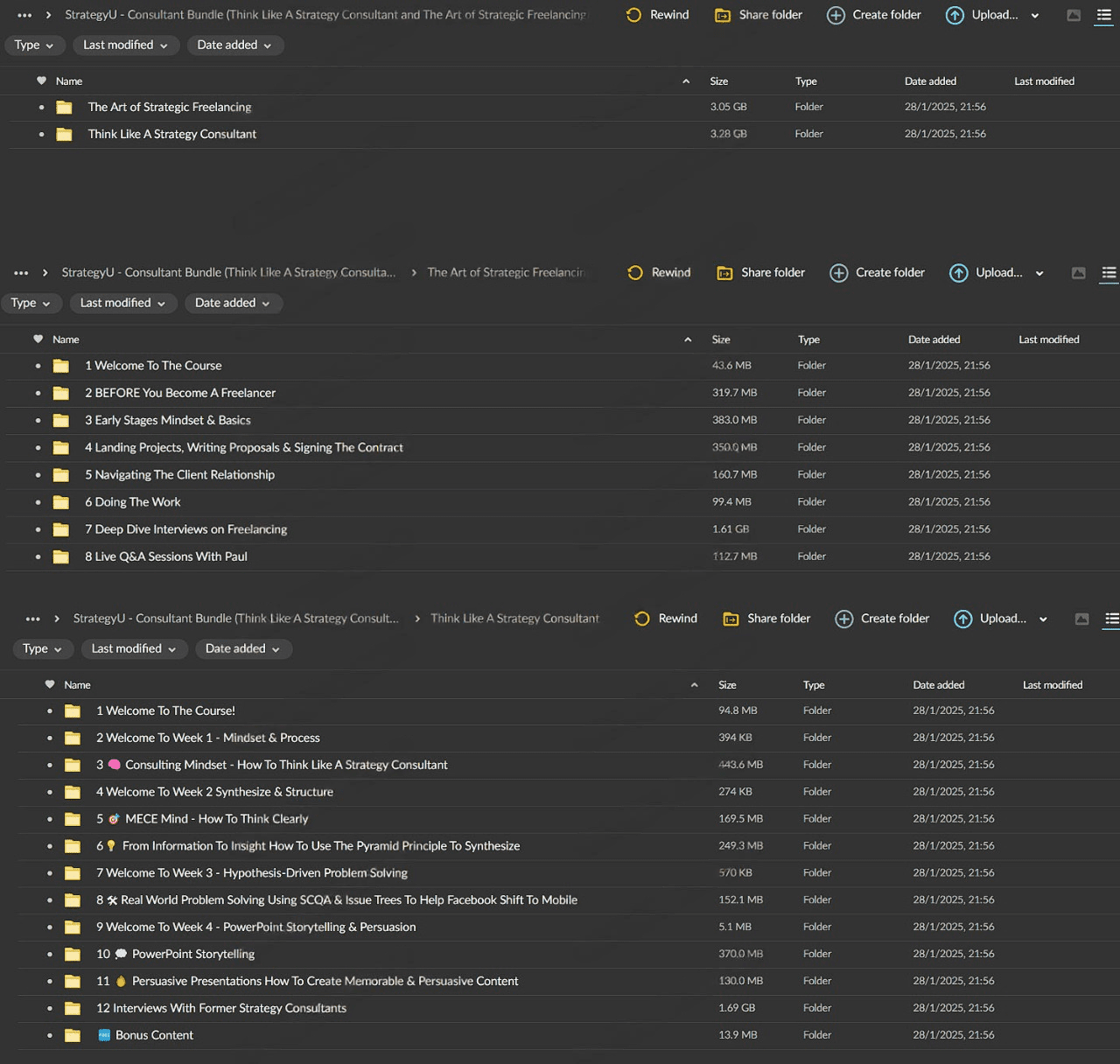Sort by Size column in bundle root folder view

click(x=719, y=81)
